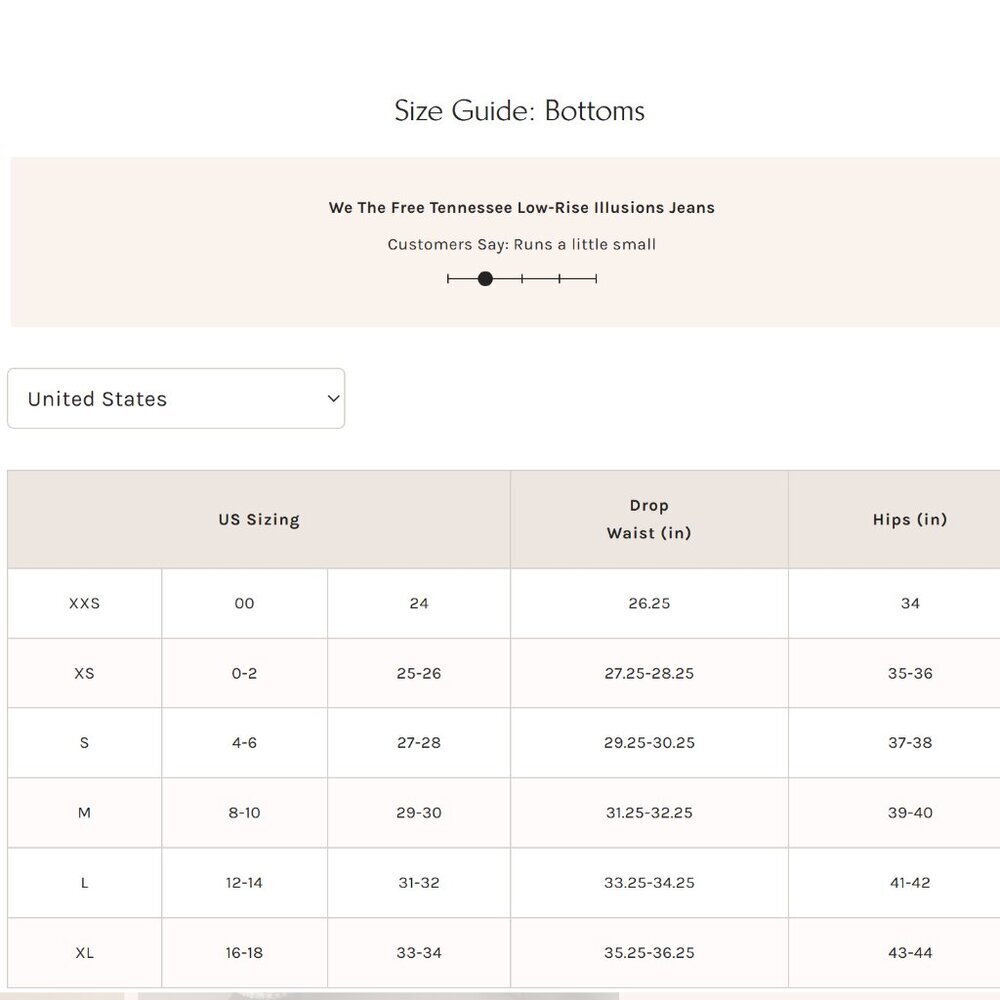1000x1000 pixels.
Task: Click the '27-28' waist size cell
Action: 419,743
